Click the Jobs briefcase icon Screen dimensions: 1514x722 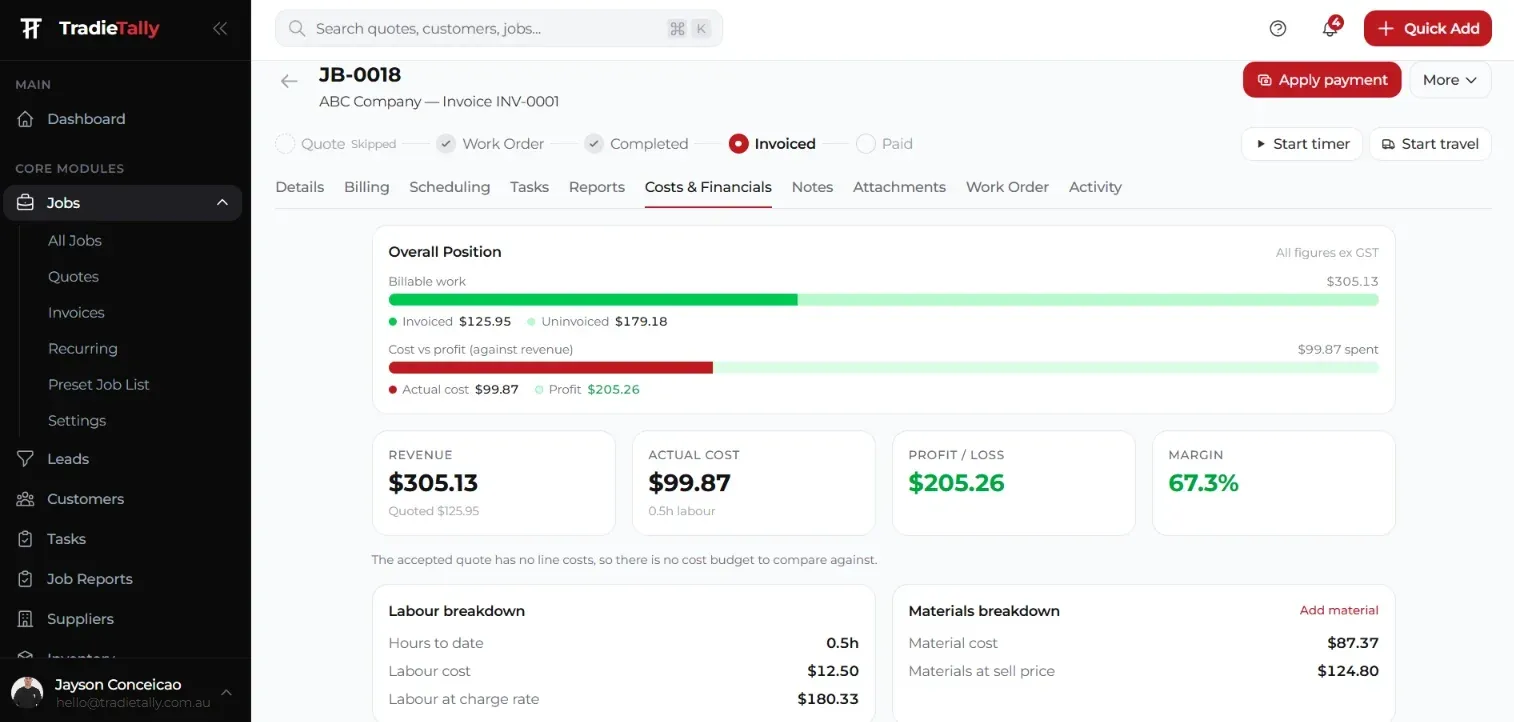(x=26, y=203)
